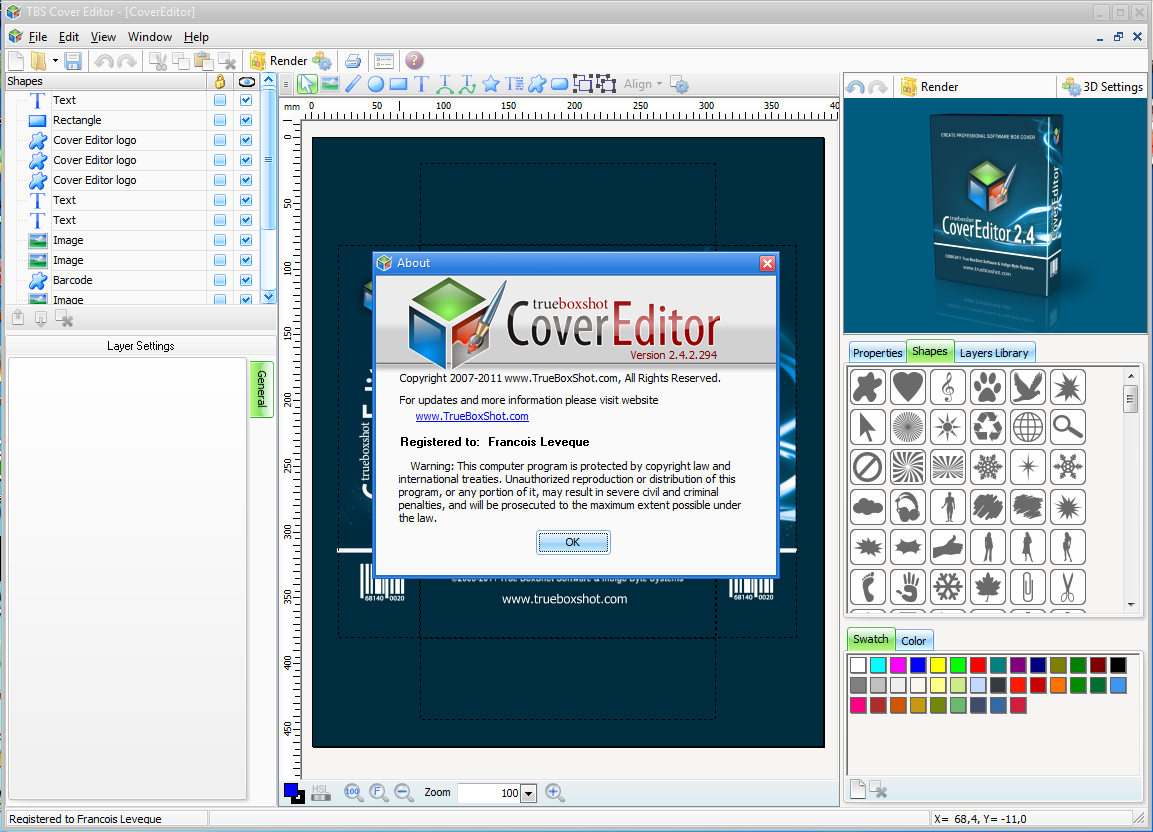
Task: Click the printer icon in main toolbar
Action: [x=353, y=61]
